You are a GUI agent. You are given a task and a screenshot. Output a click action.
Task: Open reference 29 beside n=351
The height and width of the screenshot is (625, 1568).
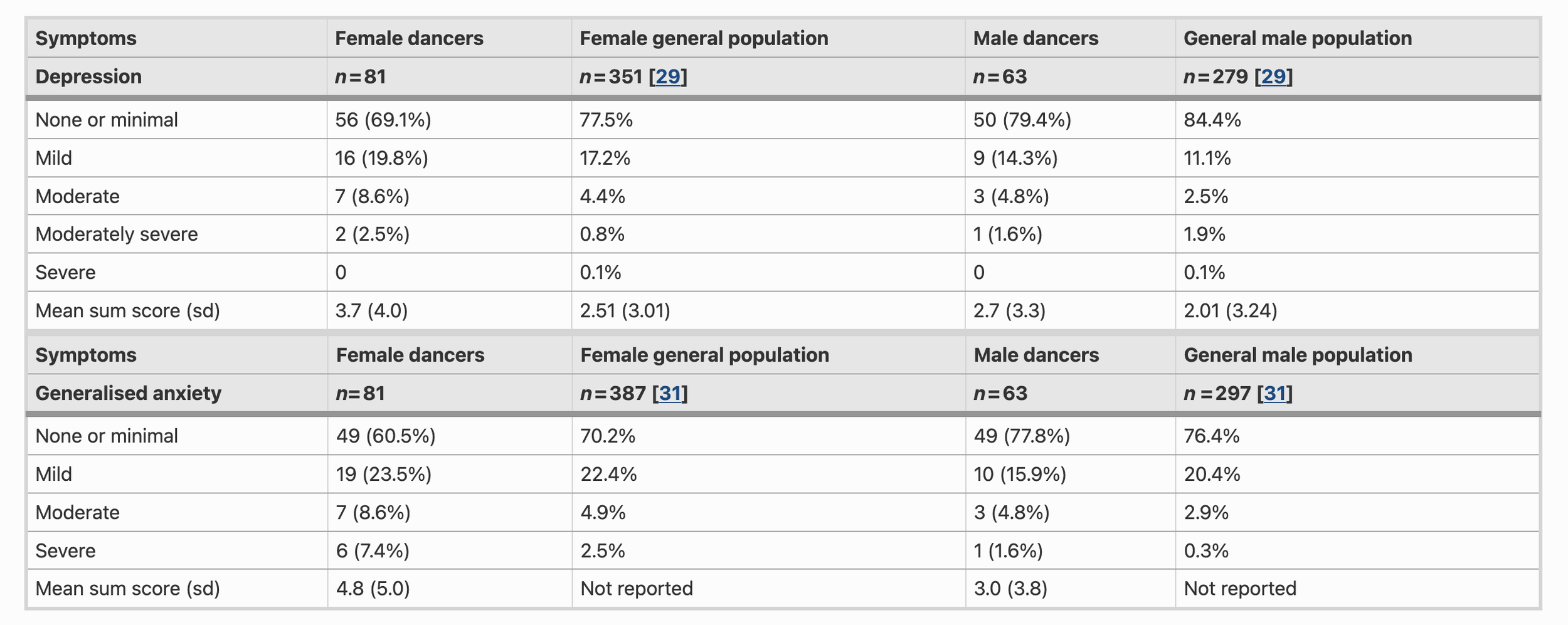pos(668,76)
